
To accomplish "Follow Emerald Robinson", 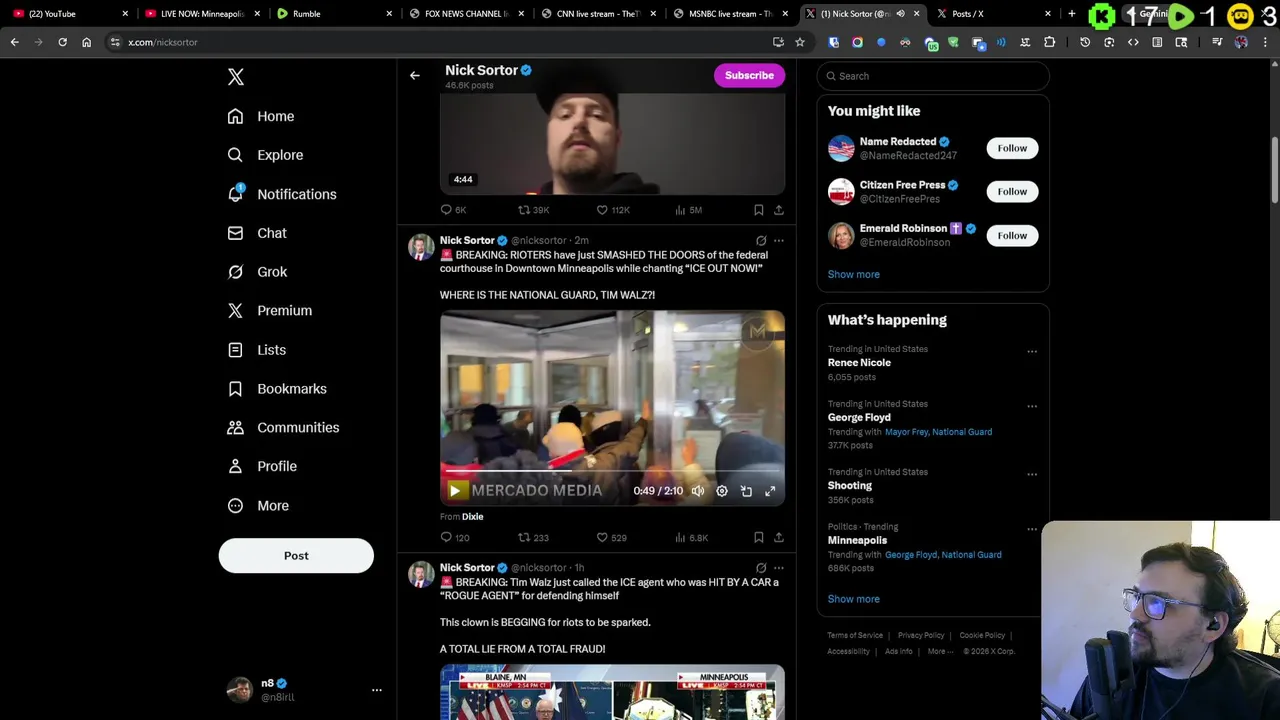I will 1012,235.
